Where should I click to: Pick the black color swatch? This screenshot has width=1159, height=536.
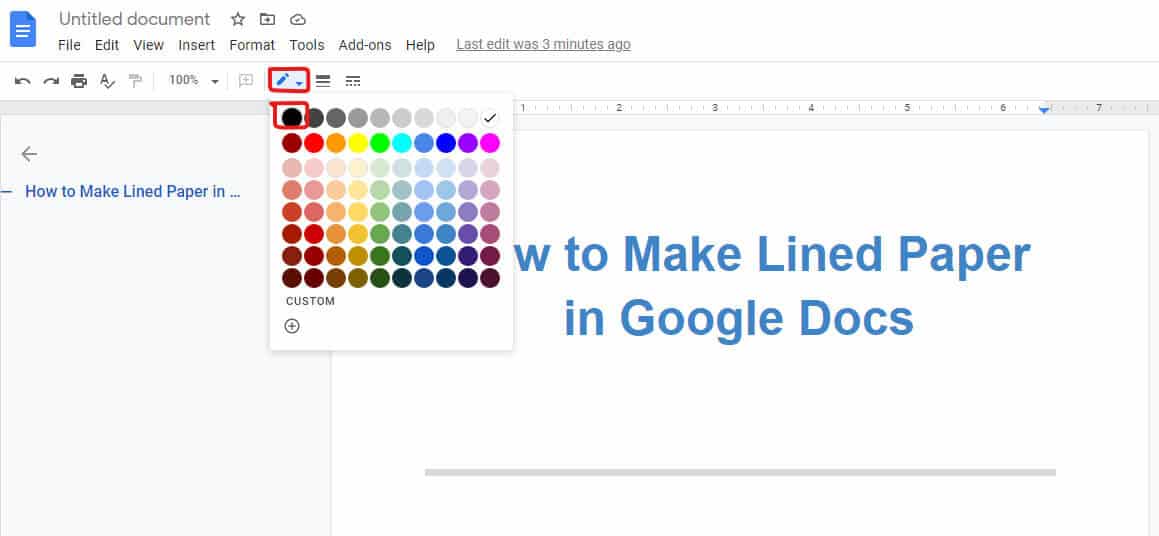coord(292,117)
